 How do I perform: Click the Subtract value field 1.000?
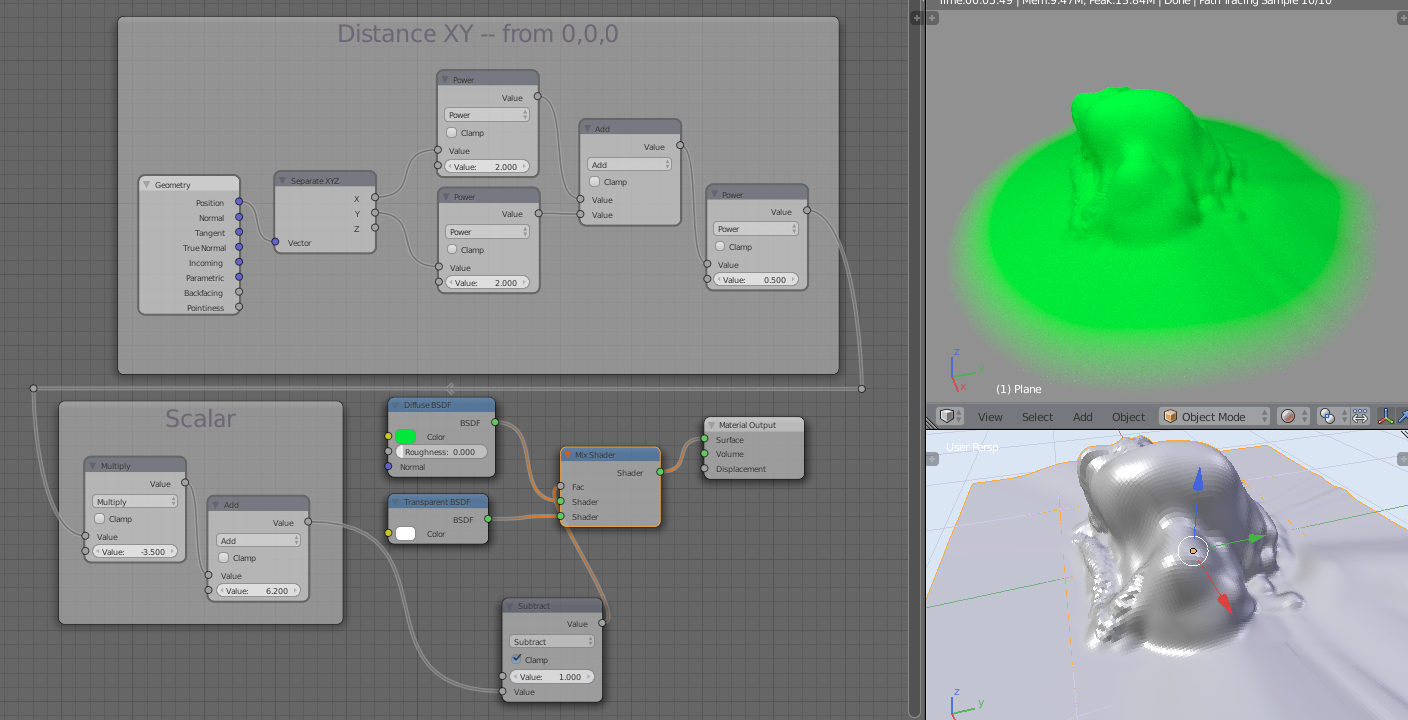tap(552, 676)
